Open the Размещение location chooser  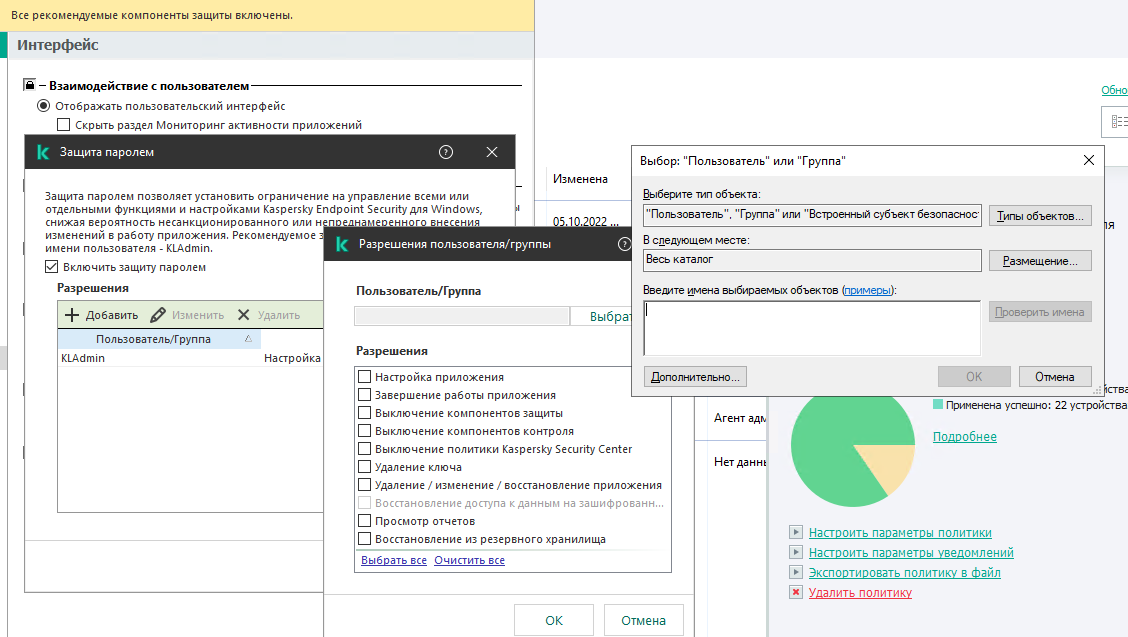[x=1040, y=261]
